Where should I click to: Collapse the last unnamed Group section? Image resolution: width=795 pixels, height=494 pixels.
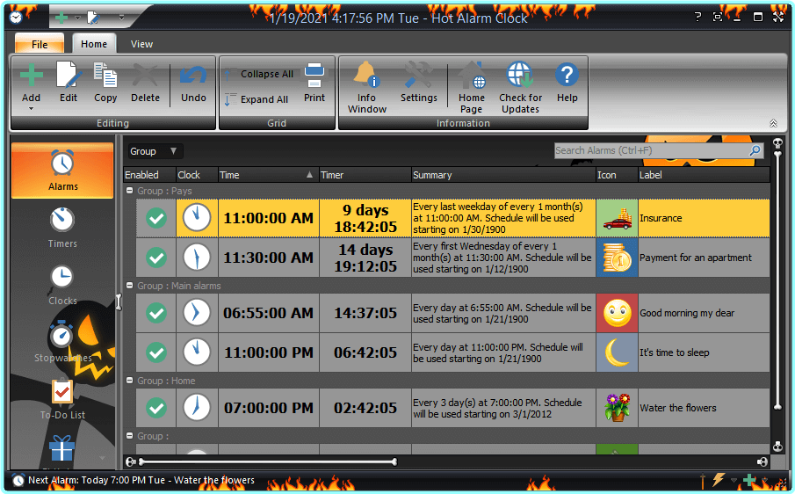[x=130, y=436]
